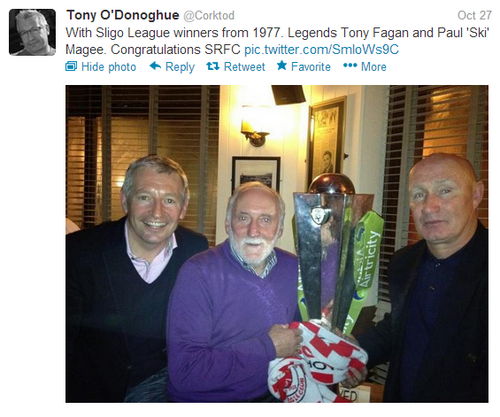Open the Oct 27 timestamp permalink
This screenshot has width=500, height=417.
tap(474, 15)
